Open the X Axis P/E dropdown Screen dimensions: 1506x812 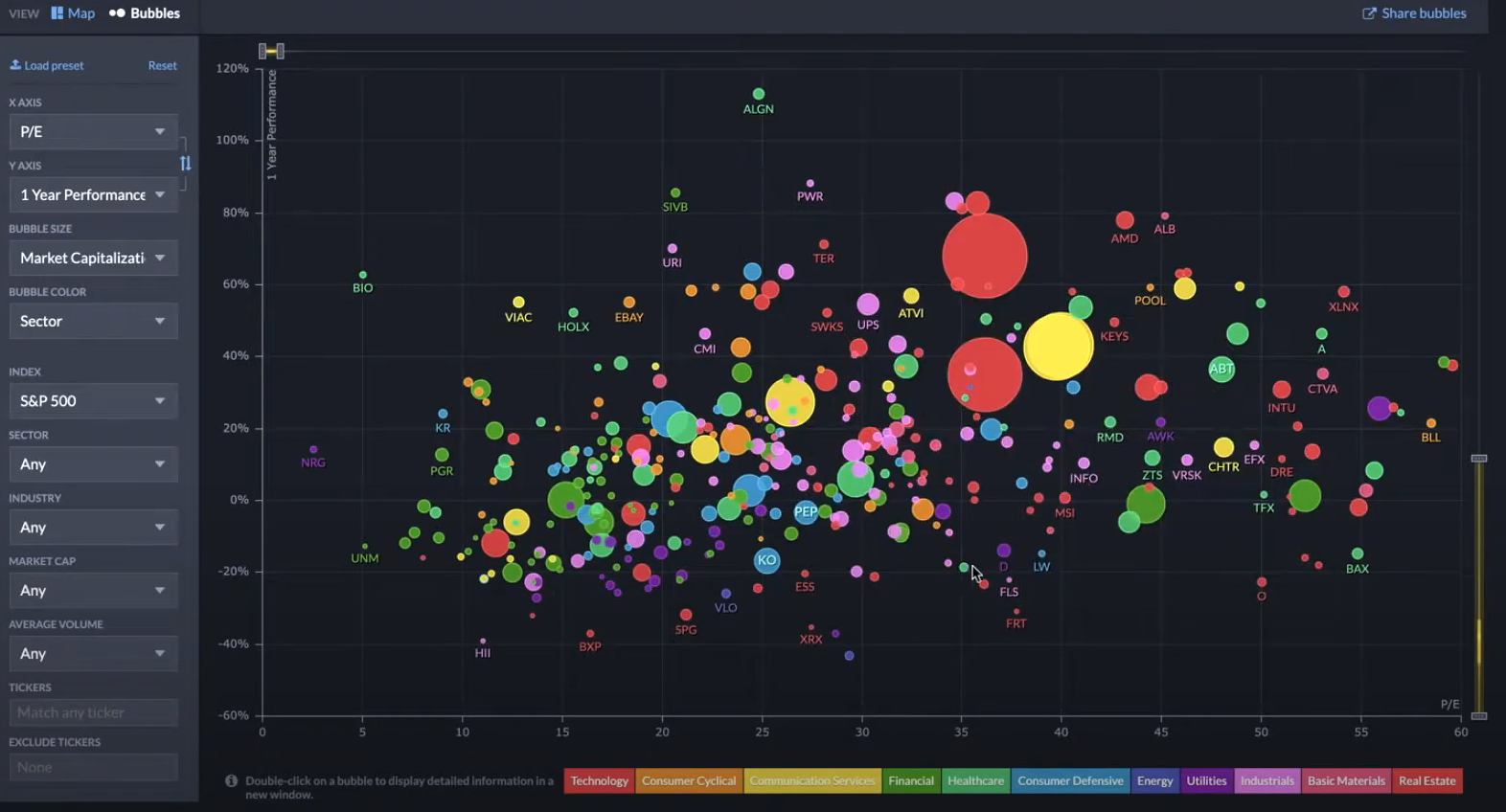tap(93, 131)
